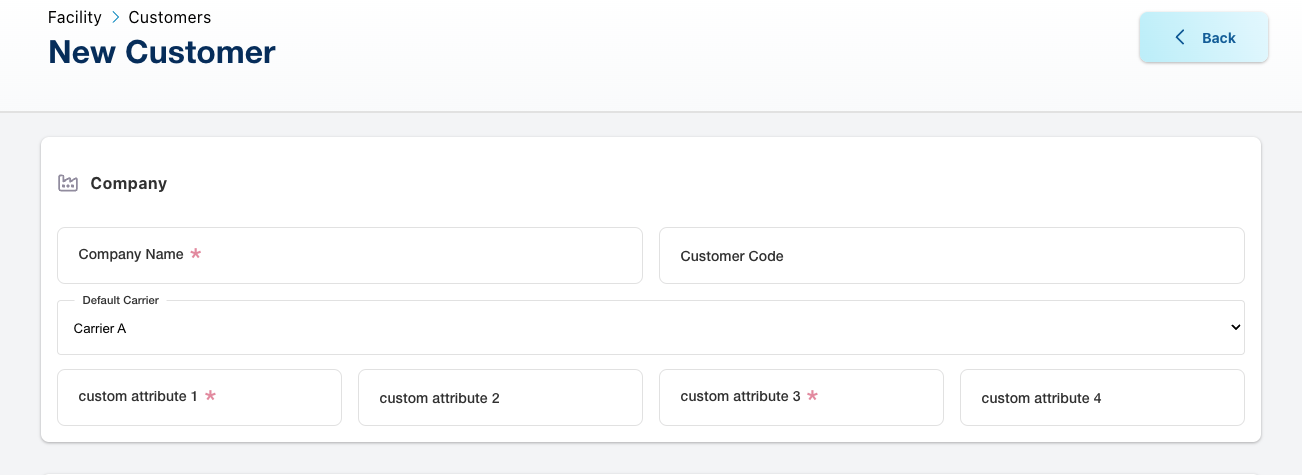Focus the custom attribute 4 input
Screen dimensions: 1302x475
[1102, 398]
